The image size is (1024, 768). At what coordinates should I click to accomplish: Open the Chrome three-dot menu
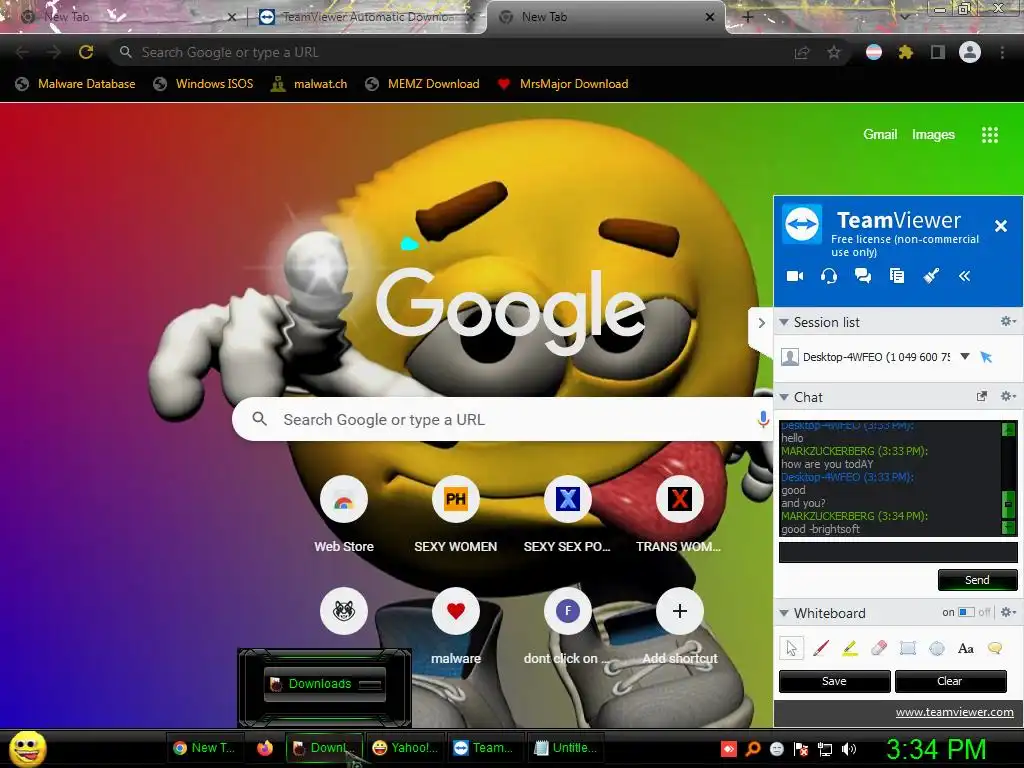pos(1002,52)
